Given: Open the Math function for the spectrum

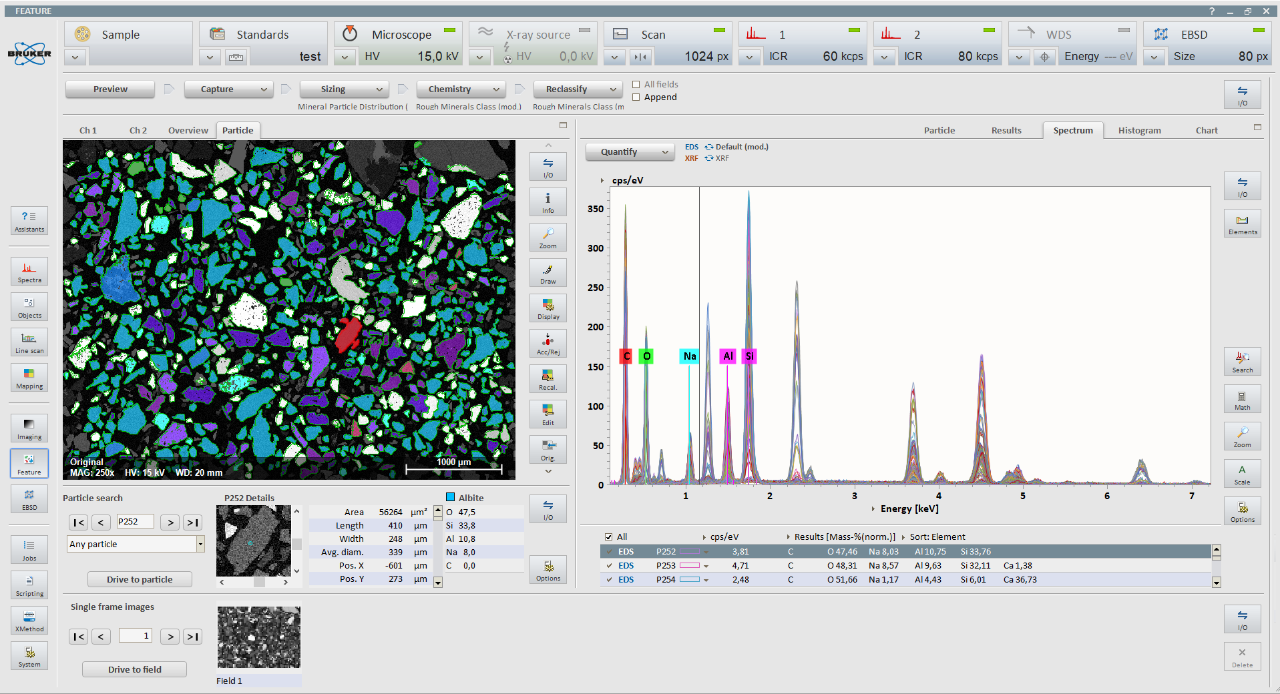Looking at the screenshot, I should 1242,399.
